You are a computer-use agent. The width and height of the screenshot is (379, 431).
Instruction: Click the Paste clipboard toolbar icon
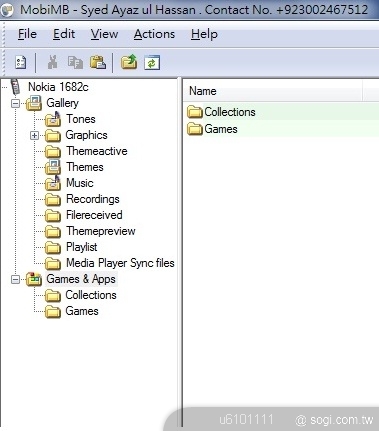(x=98, y=62)
